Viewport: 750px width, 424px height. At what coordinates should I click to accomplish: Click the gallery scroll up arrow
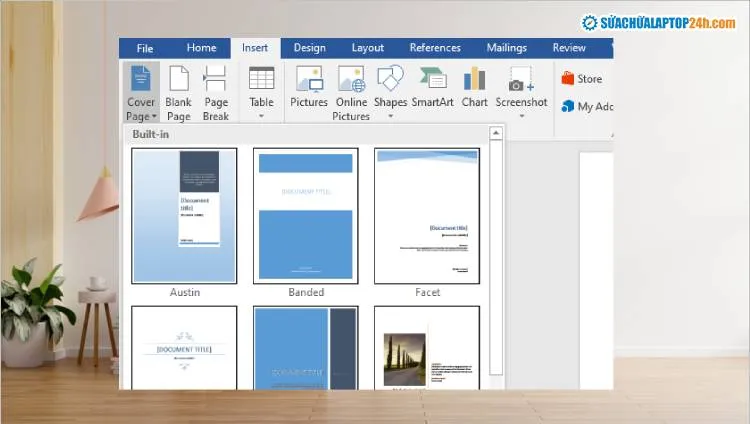(x=496, y=133)
